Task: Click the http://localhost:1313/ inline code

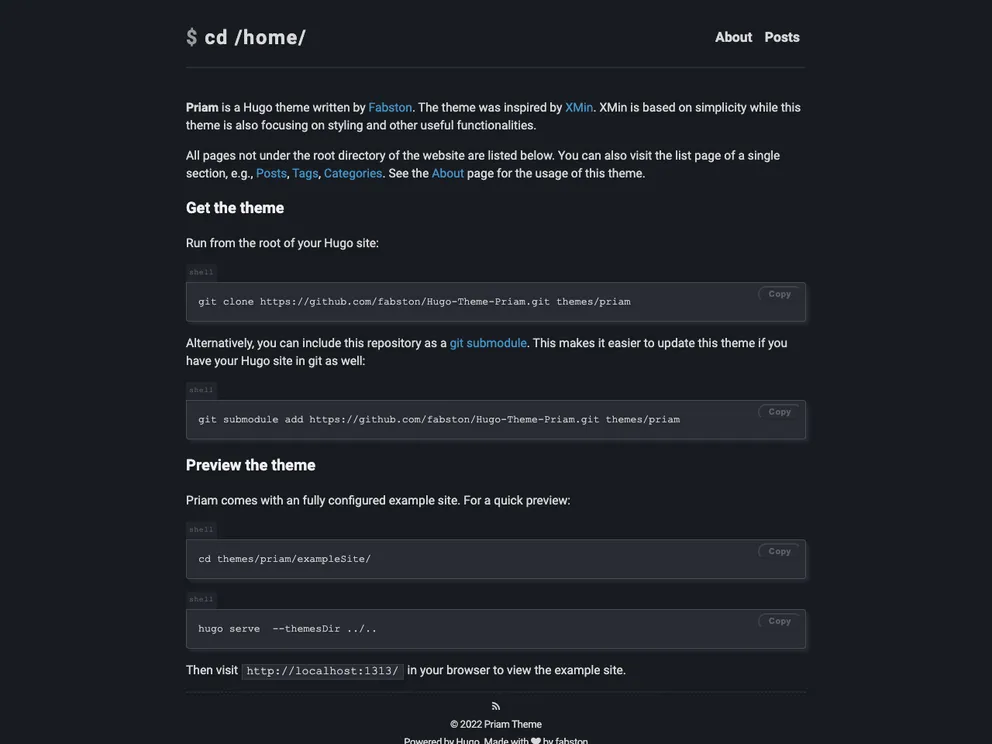Action: 322,671
